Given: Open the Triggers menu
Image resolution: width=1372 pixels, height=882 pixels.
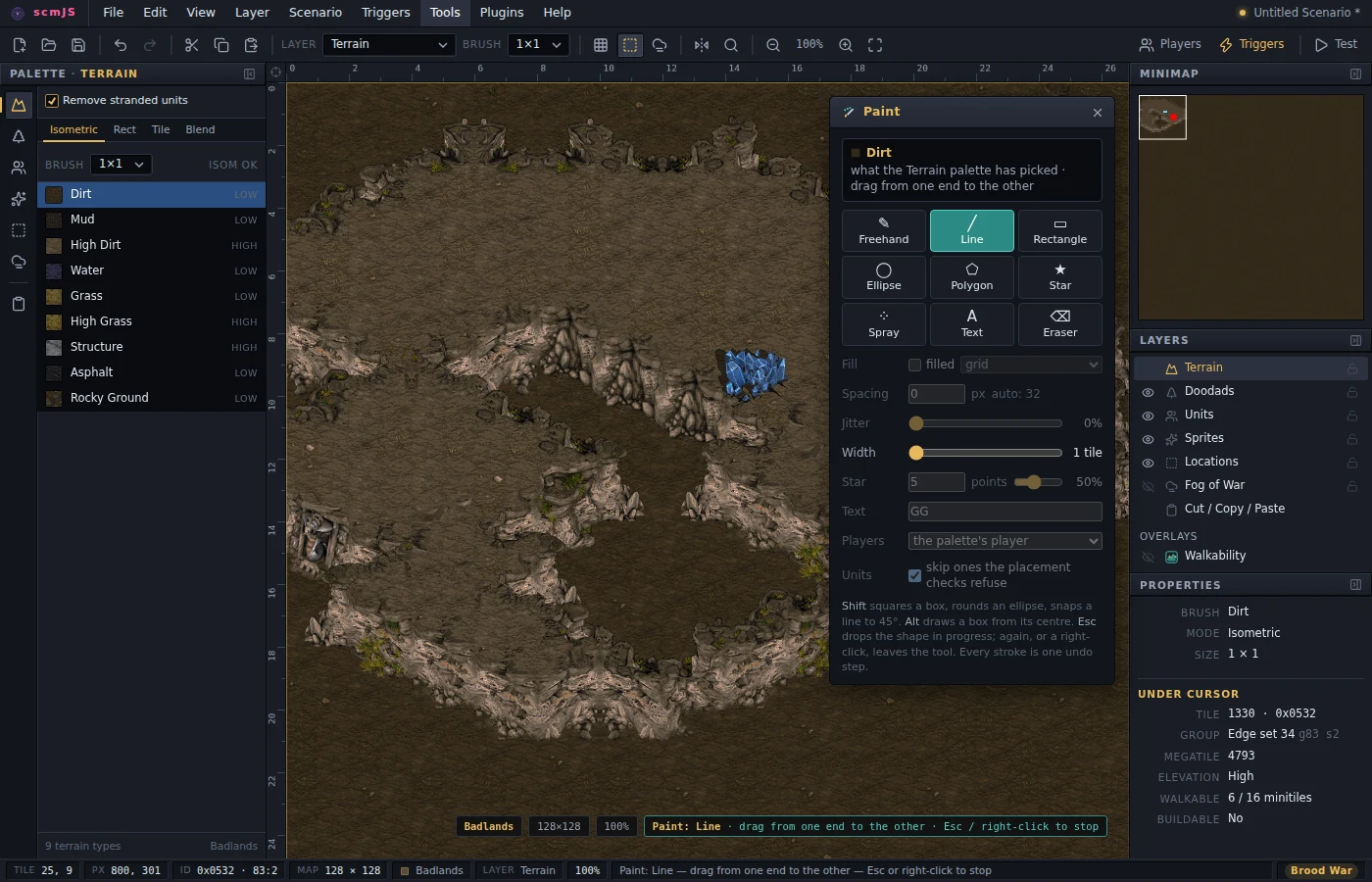Looking at the screenshot, I should pos(386,13).
